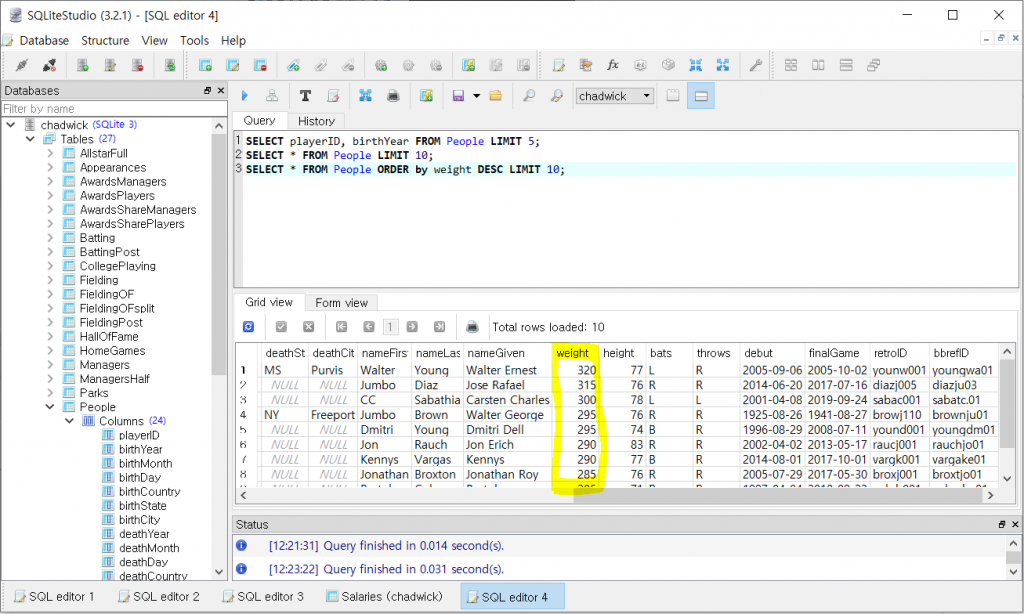Click the Filter by name field
This screenshot has height=614, width=1024.
(x=114, y=108)
